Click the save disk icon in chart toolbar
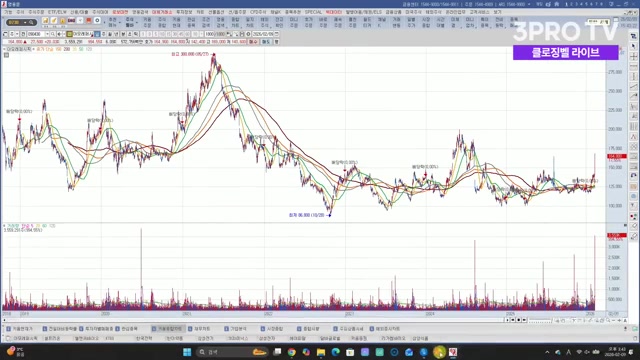The image size is (640, 360). pos(242,34)
